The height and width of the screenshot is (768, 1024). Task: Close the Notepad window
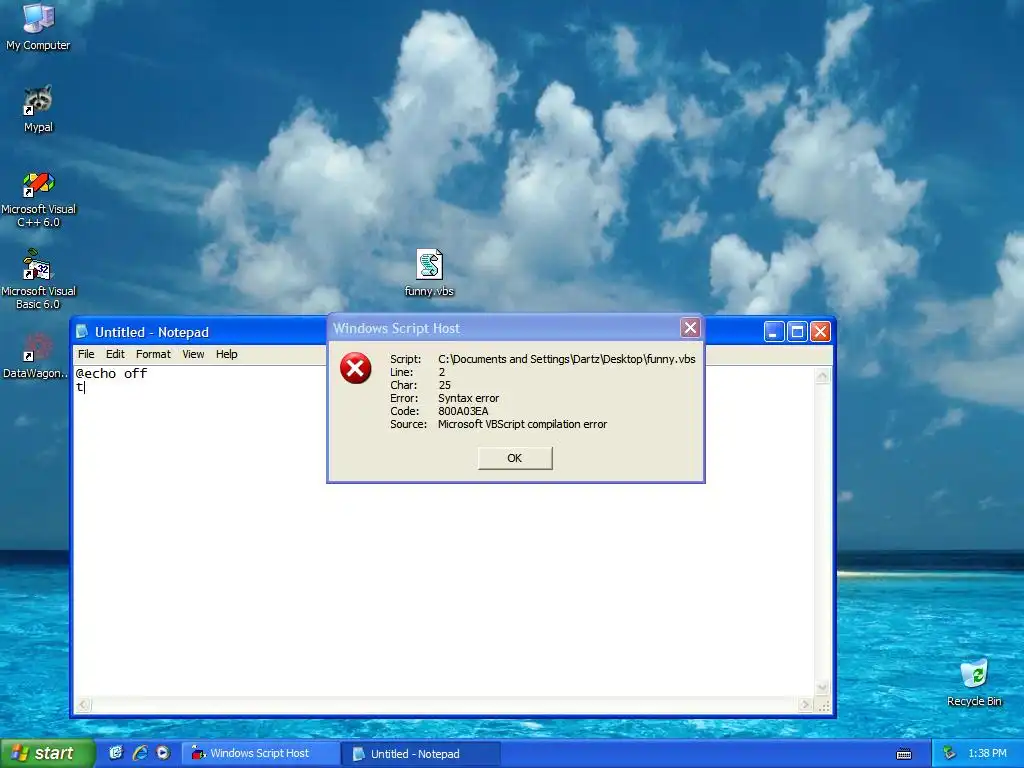[820, 332]
